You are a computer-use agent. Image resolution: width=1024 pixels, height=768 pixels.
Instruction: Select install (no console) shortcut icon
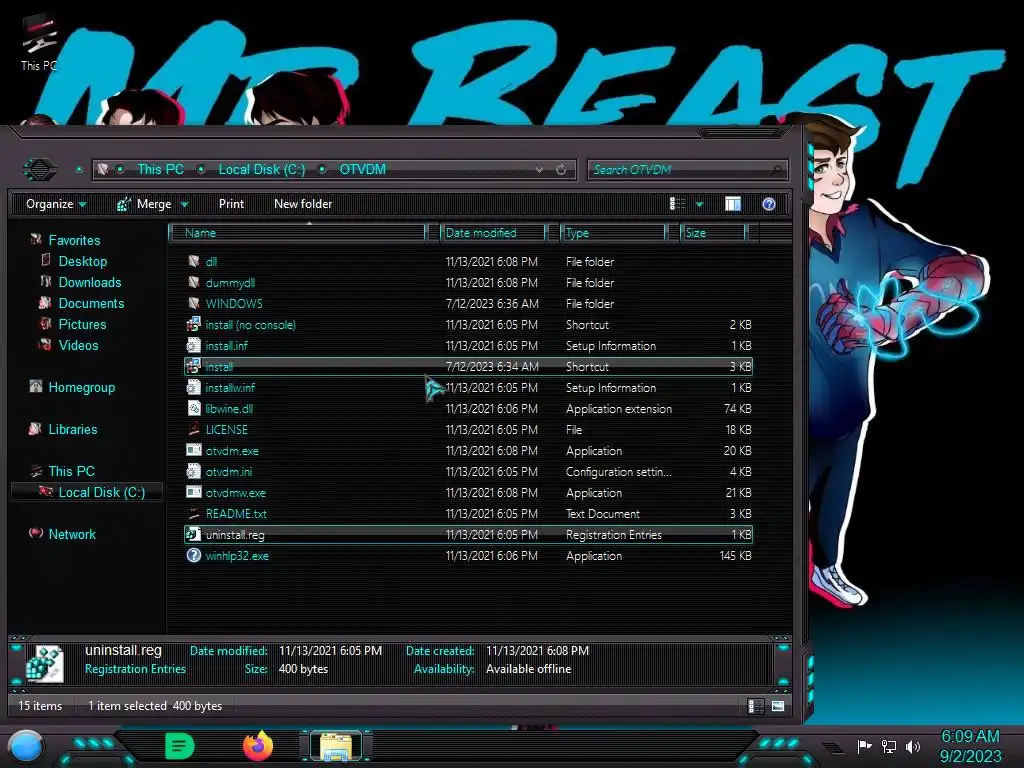(x=193, y=324)
